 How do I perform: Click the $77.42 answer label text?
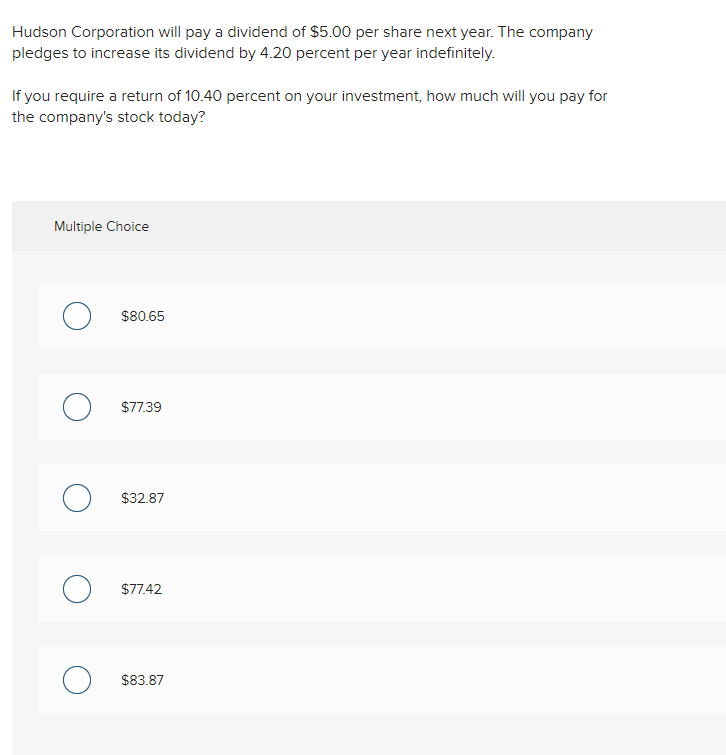(x=141, y=589)
